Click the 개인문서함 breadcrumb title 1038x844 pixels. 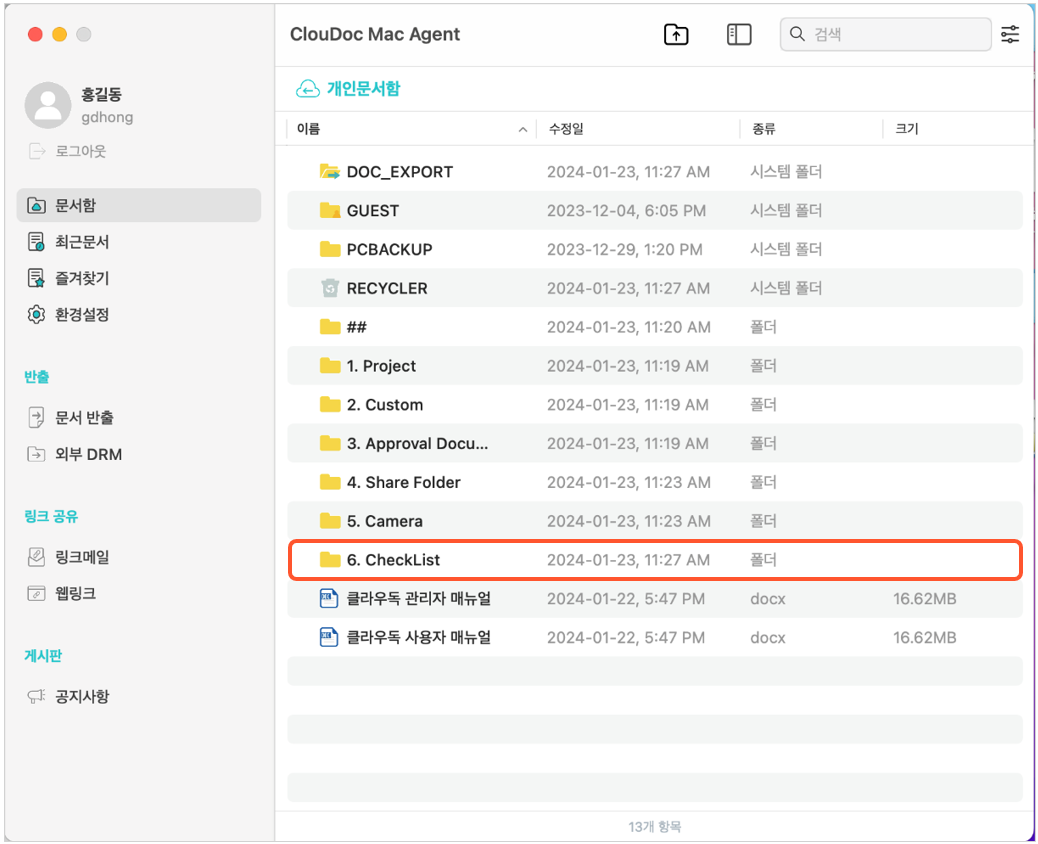[363, 89]
